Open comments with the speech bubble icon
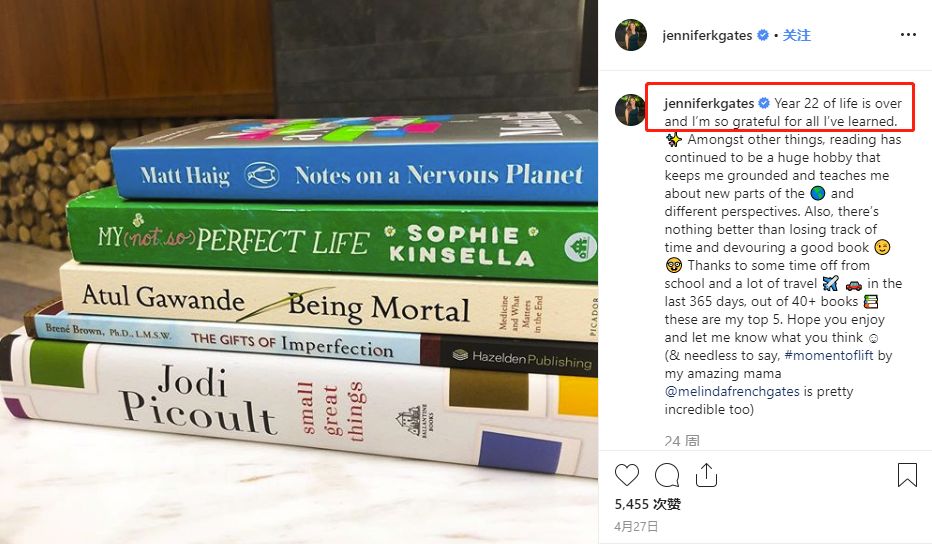Image resolution: width=932 pixels, height=544 pixels. [x=667, y=474]
